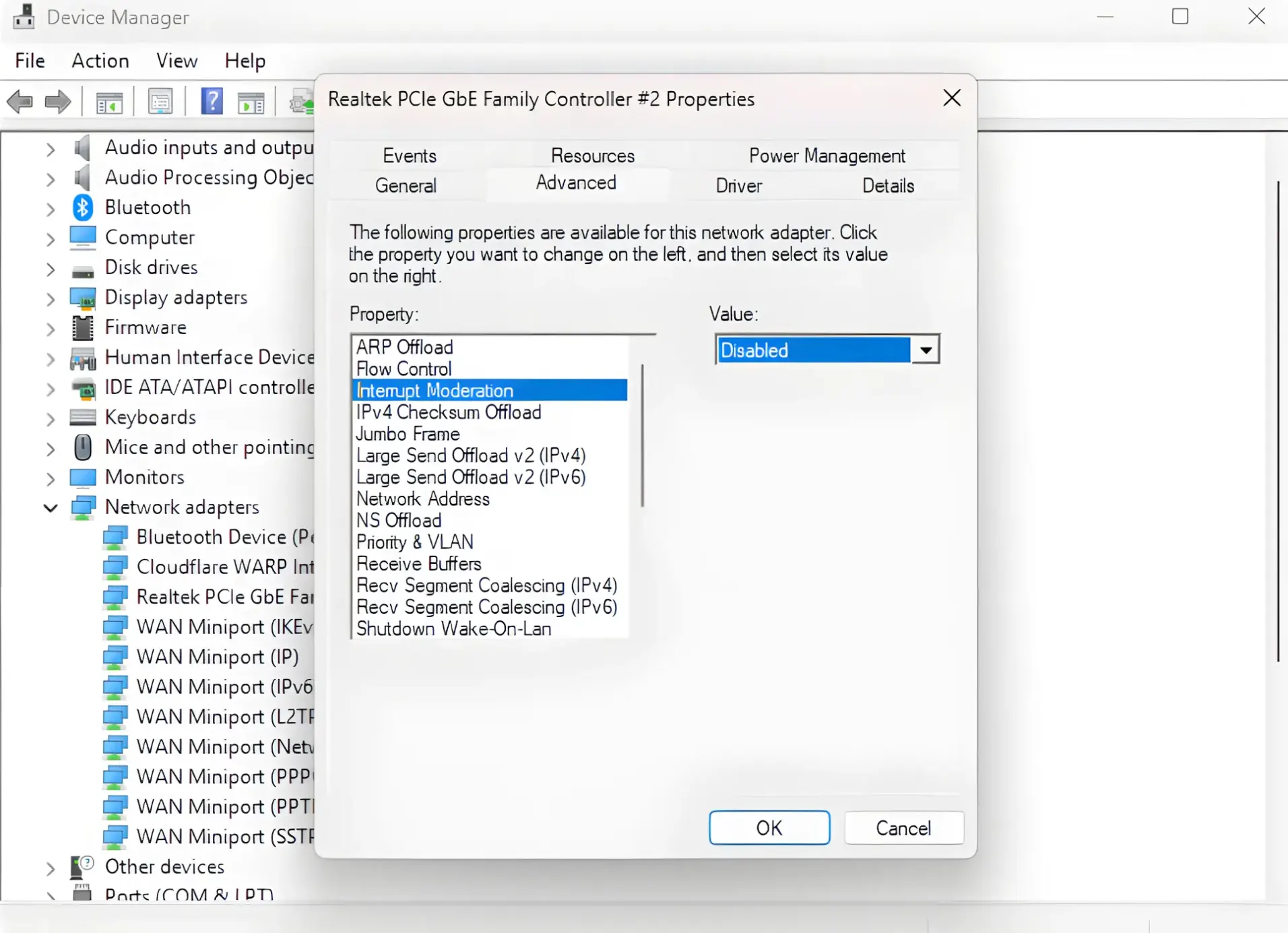Image resolution: width=1288 pixels, height=933 pixels.
Task: Click the Realtek PCIe GbE adapter icon
Action: click(115, 598)
